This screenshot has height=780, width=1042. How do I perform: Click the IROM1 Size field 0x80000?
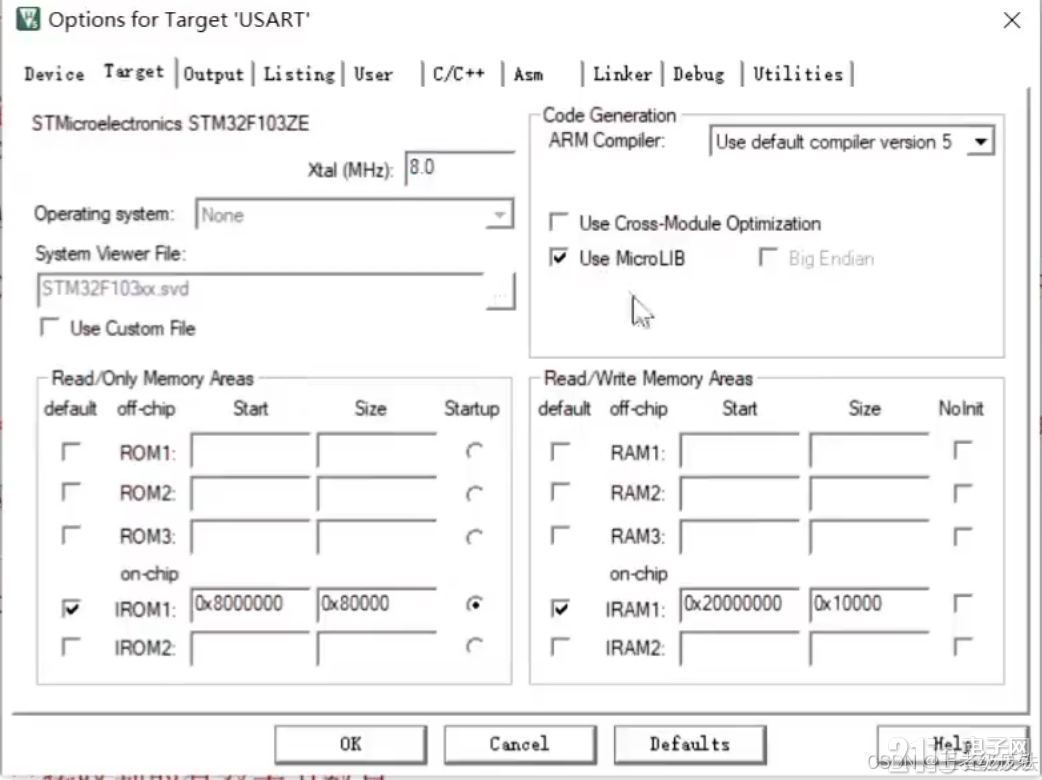click(377, 605)
